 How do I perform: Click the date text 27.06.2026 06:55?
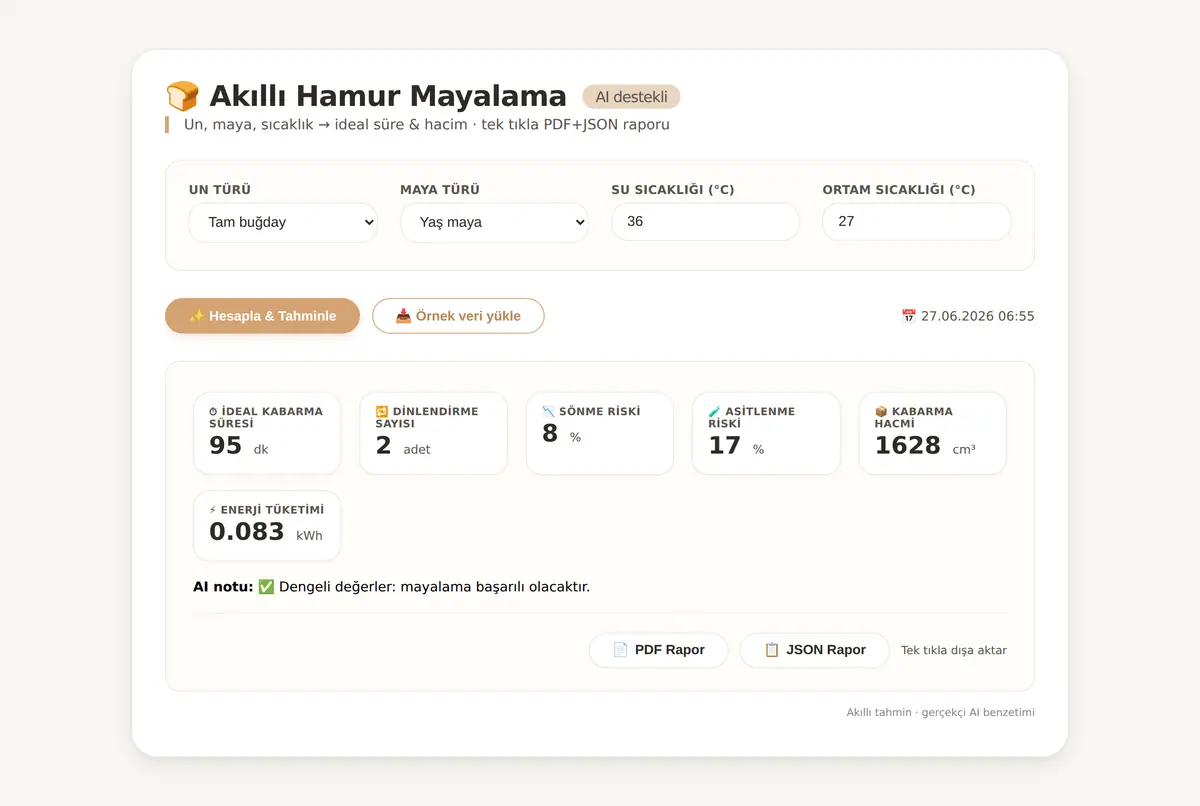pos(978,316)
